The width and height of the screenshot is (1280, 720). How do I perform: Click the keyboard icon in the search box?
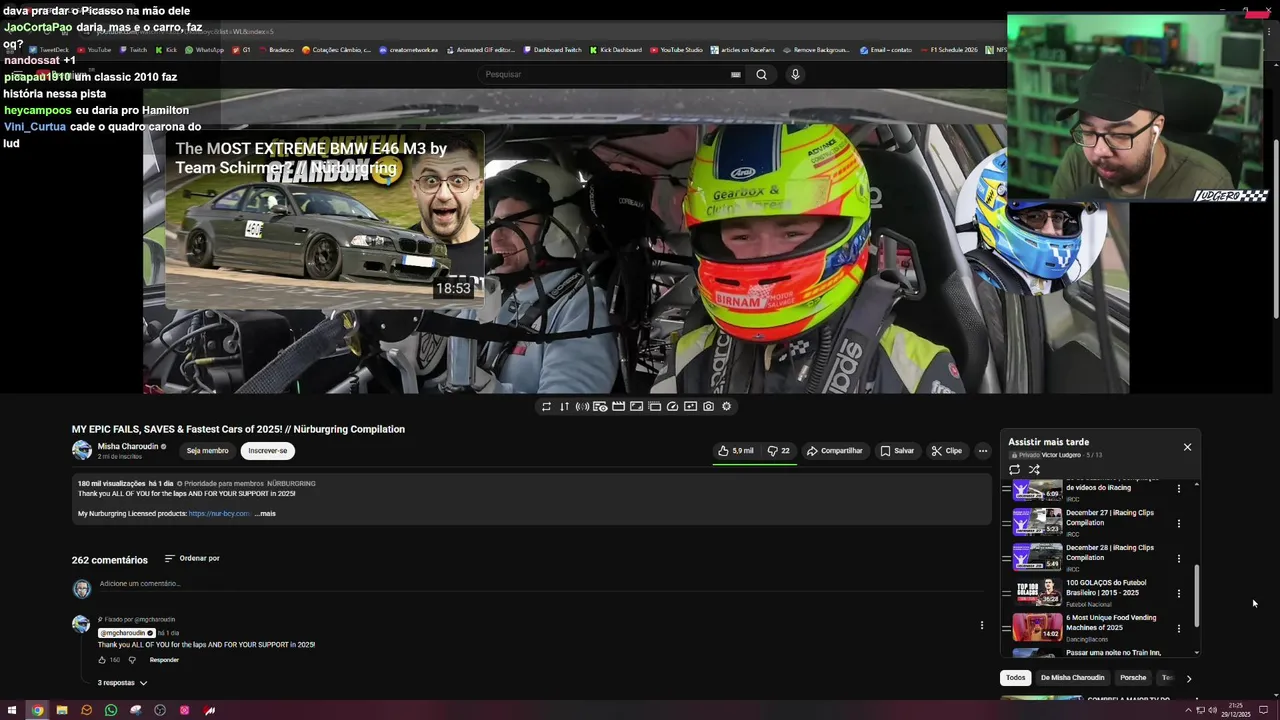736,74
